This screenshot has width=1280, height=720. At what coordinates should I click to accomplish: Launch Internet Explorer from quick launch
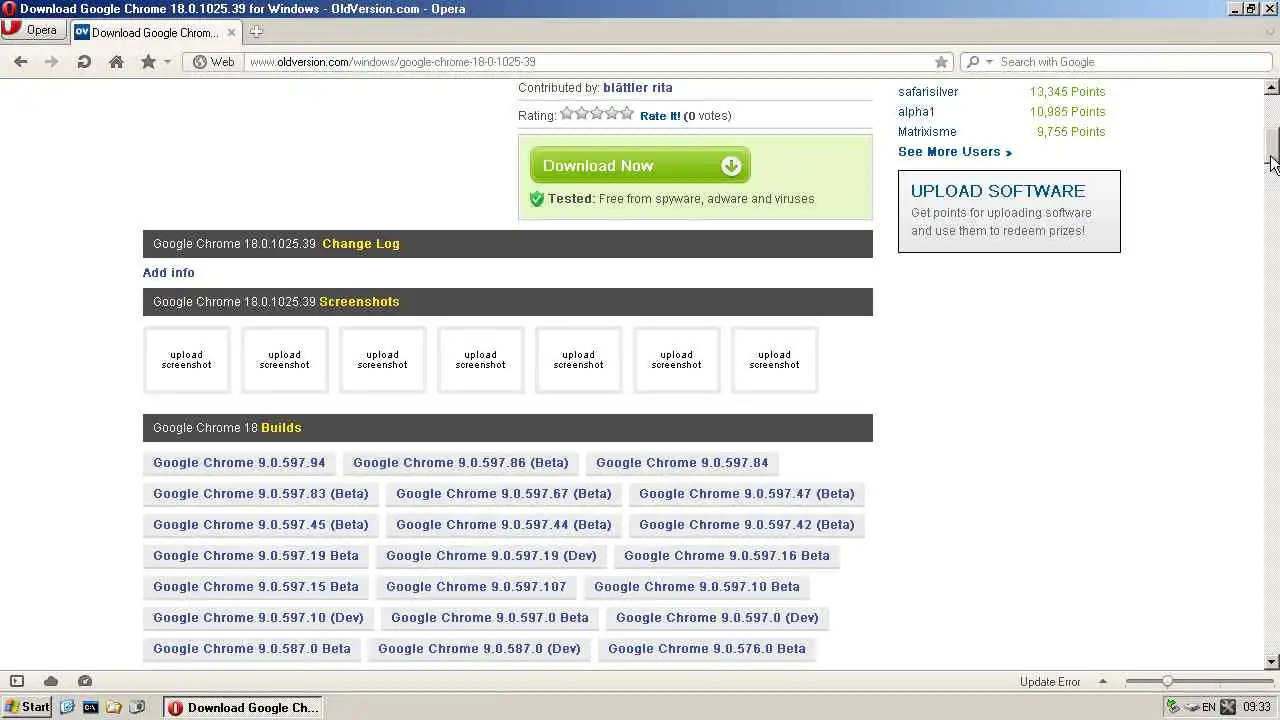(67, 707)
